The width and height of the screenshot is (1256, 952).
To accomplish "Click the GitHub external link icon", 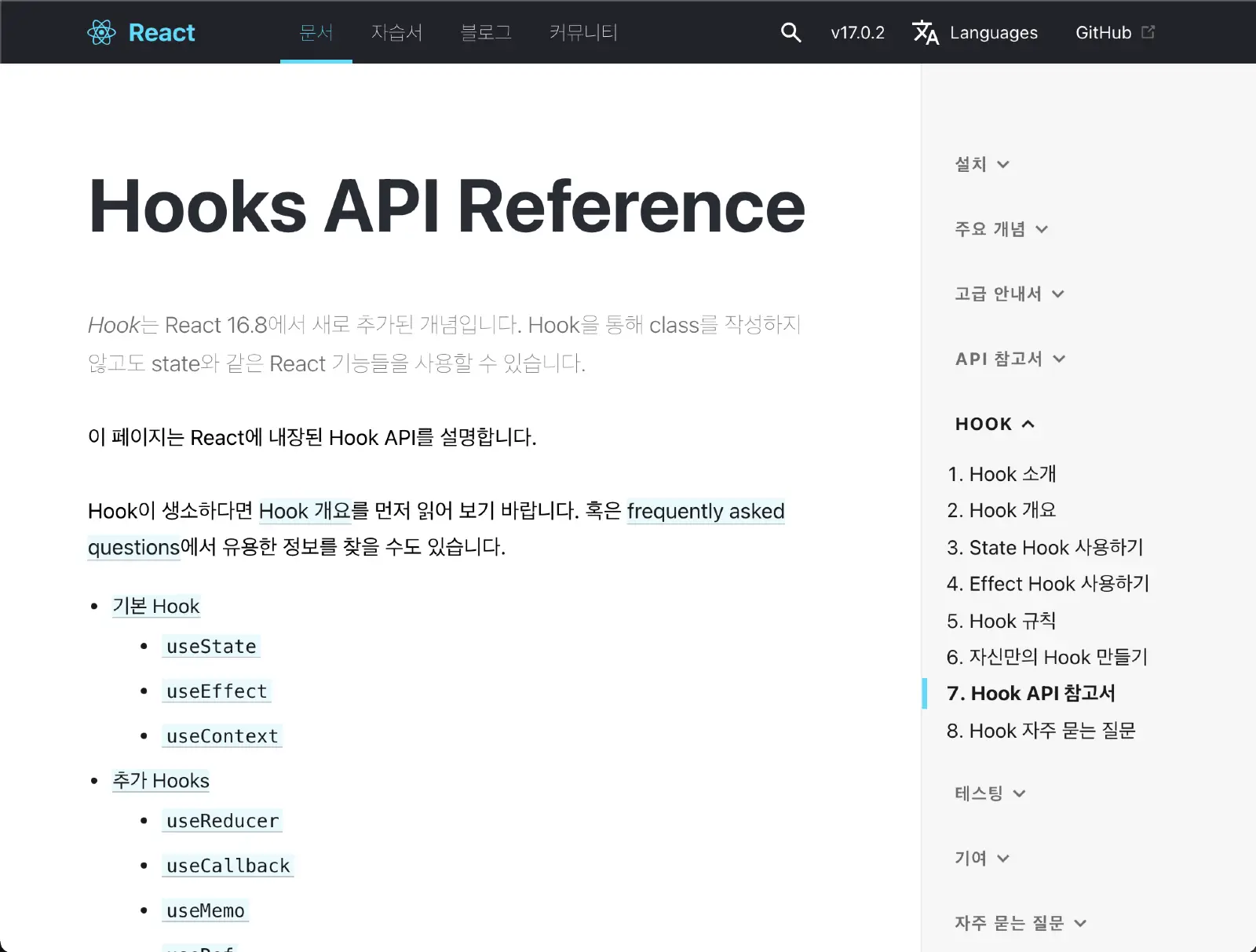I will 1148,32.
